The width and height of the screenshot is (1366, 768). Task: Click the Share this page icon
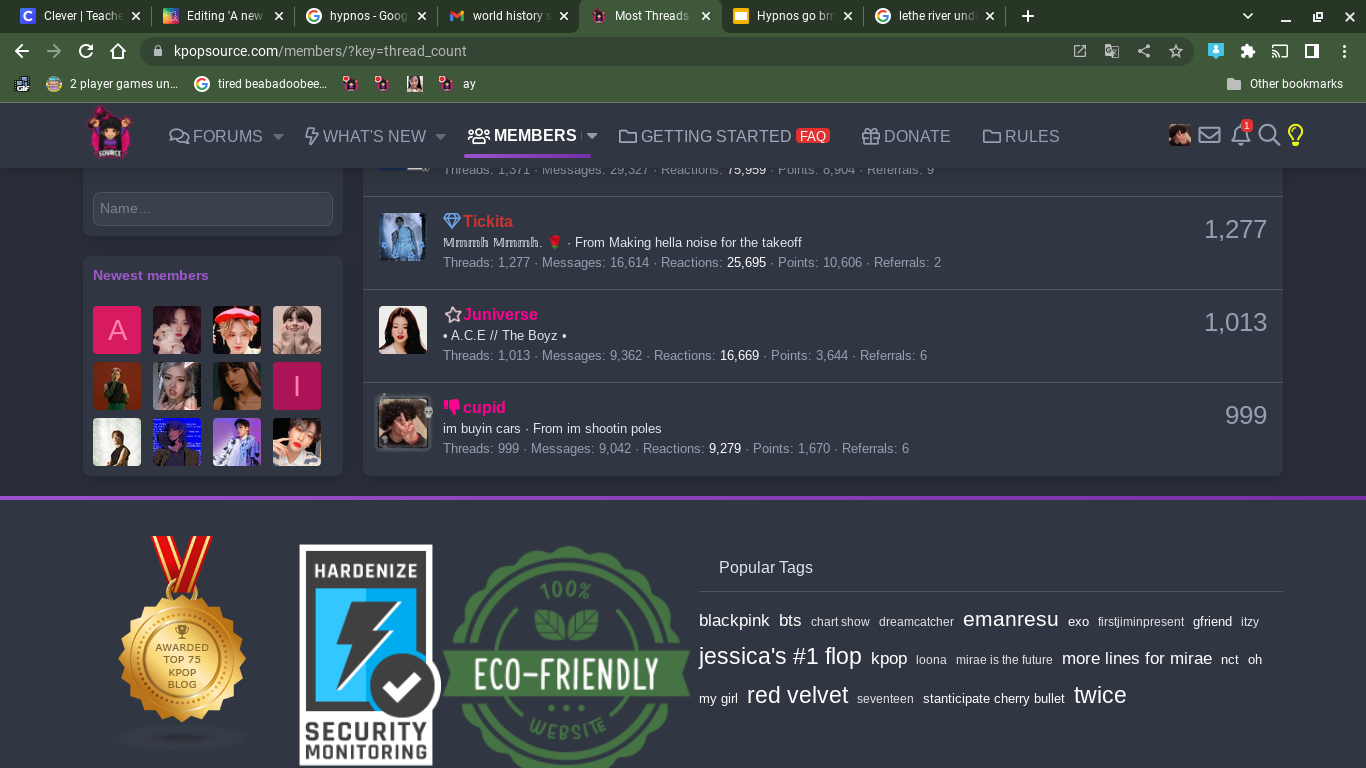[x=1144, y=51]
